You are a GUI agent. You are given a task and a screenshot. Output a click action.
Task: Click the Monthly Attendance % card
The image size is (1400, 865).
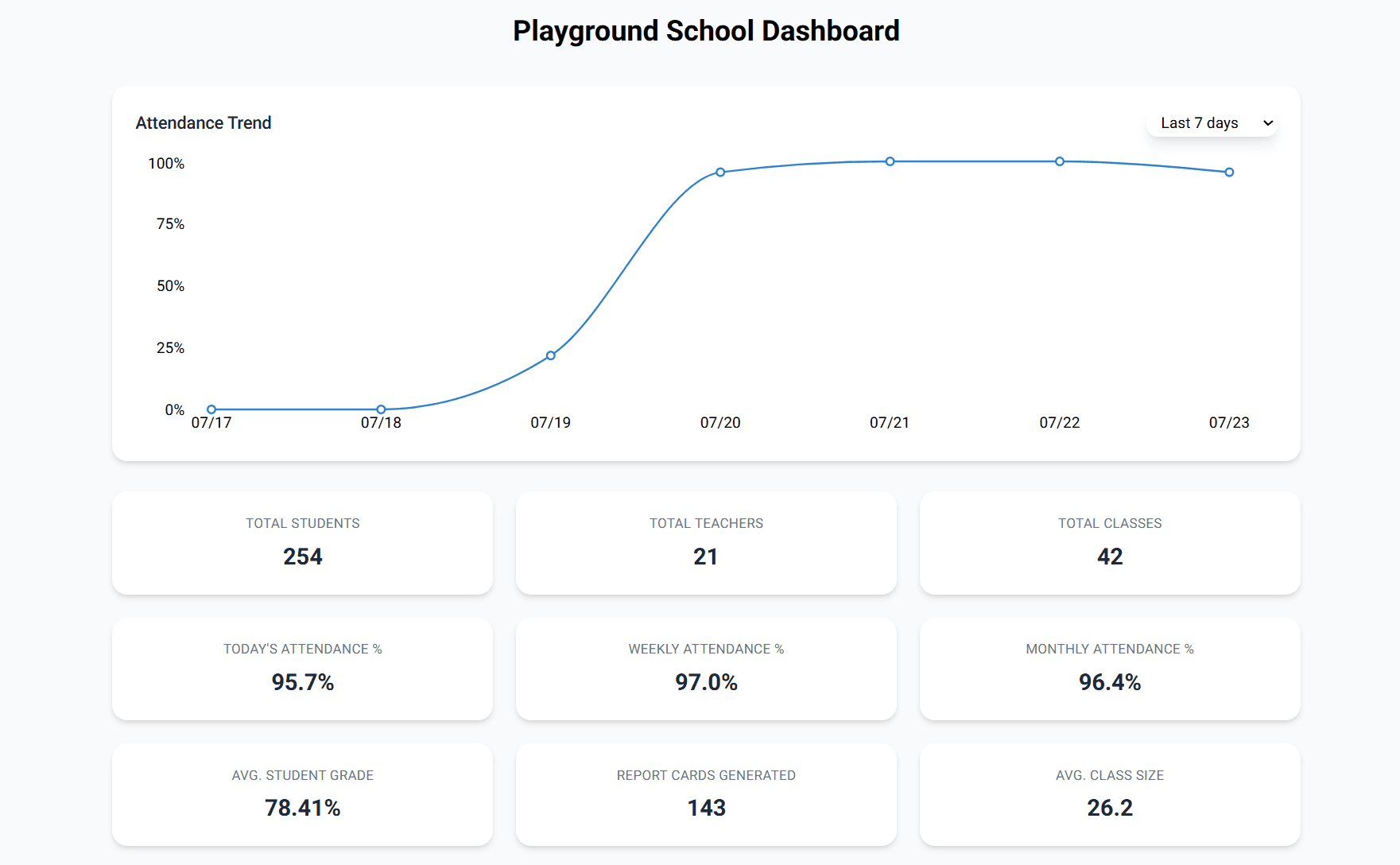point(1110,669)
